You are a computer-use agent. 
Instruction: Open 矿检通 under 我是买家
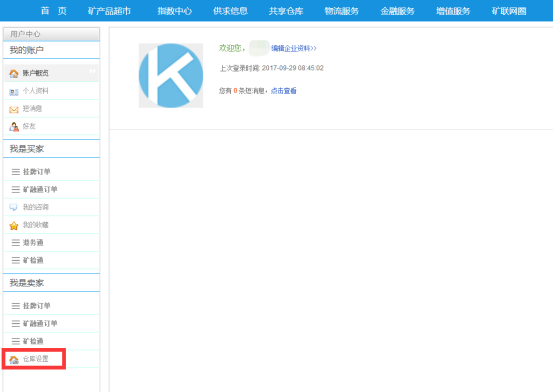(x=33, y=260)
